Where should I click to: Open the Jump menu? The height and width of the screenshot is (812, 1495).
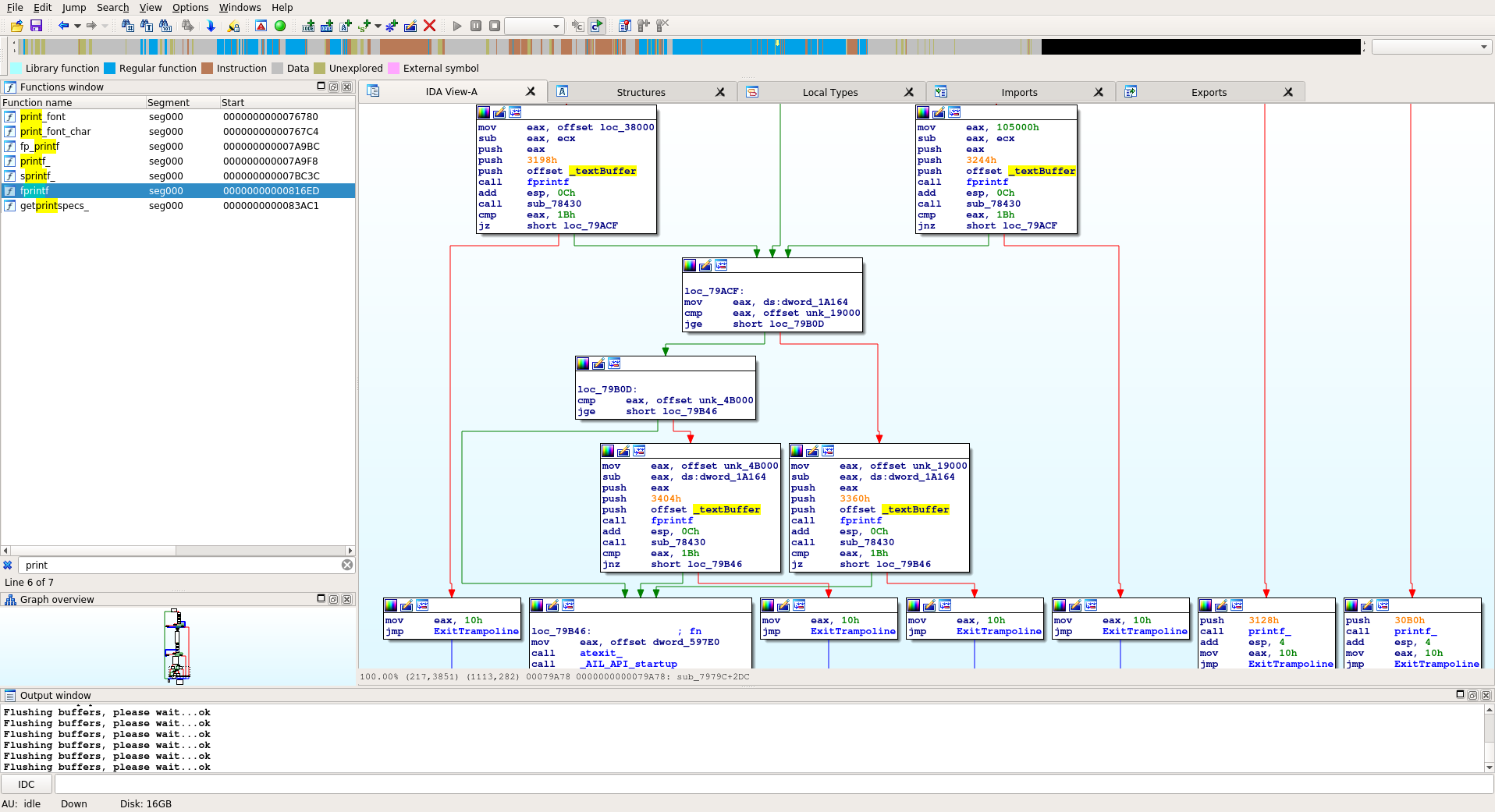(x=74, y=7)
